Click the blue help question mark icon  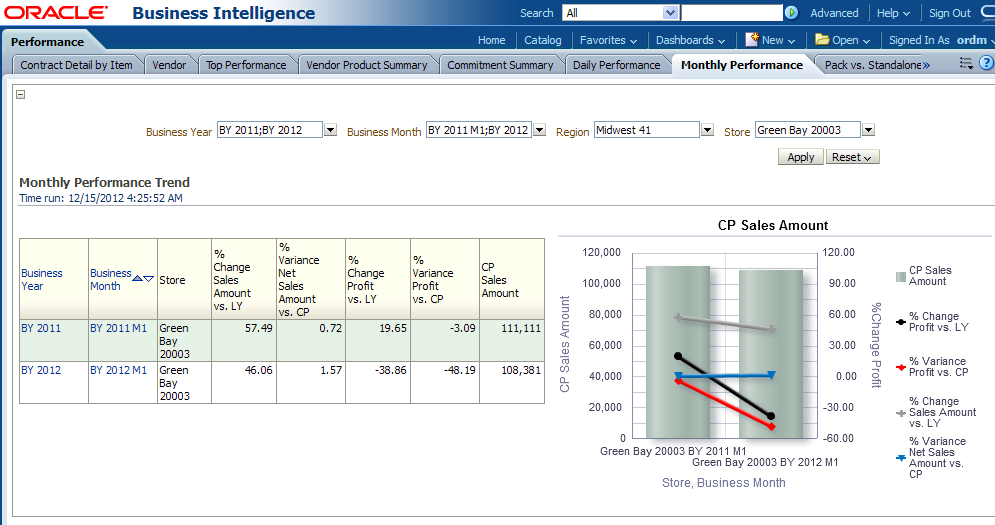tap(985, 64)
